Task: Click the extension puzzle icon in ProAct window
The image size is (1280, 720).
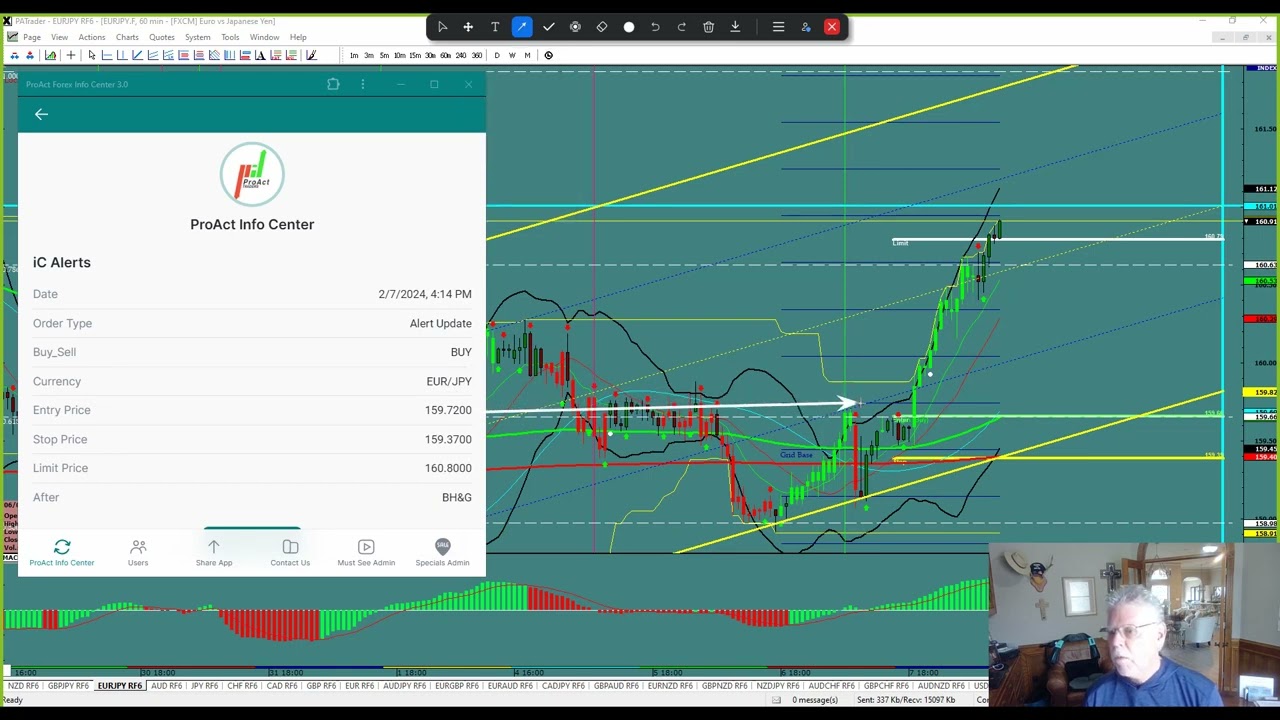Action: 333,84
